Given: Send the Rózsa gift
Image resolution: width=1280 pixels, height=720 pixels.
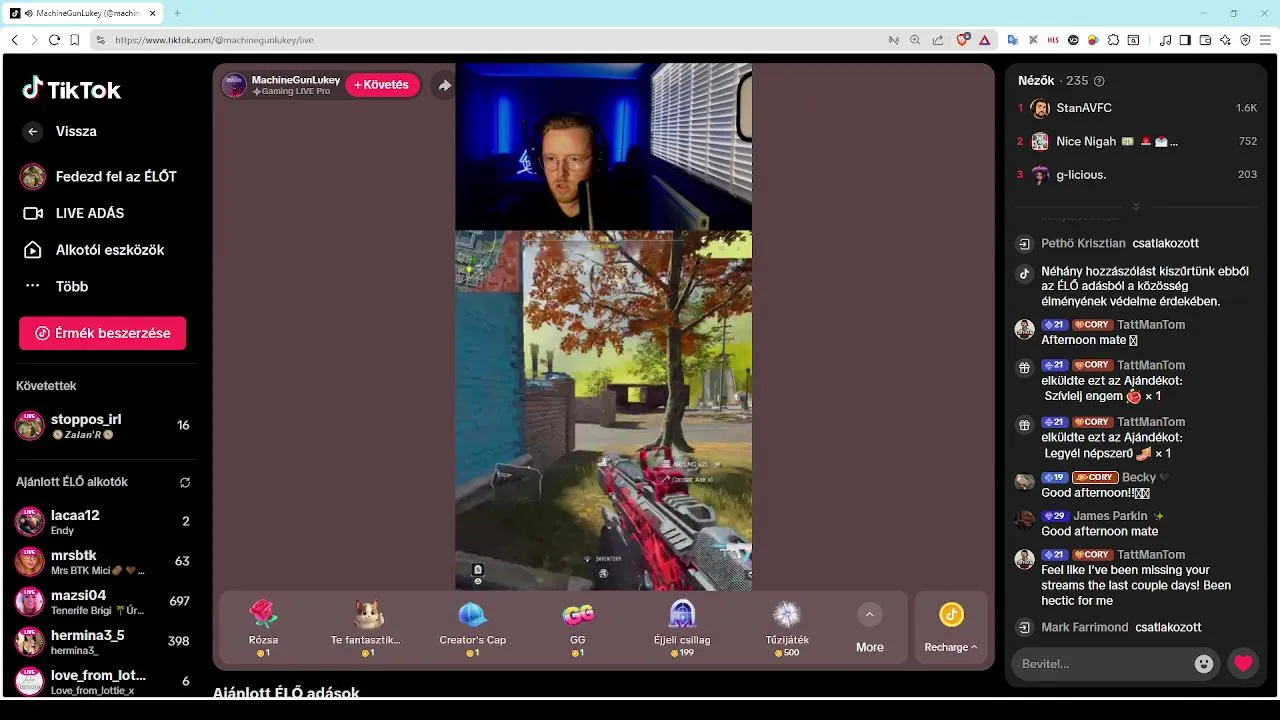Looking at the screenshot, I should [263, 628].
